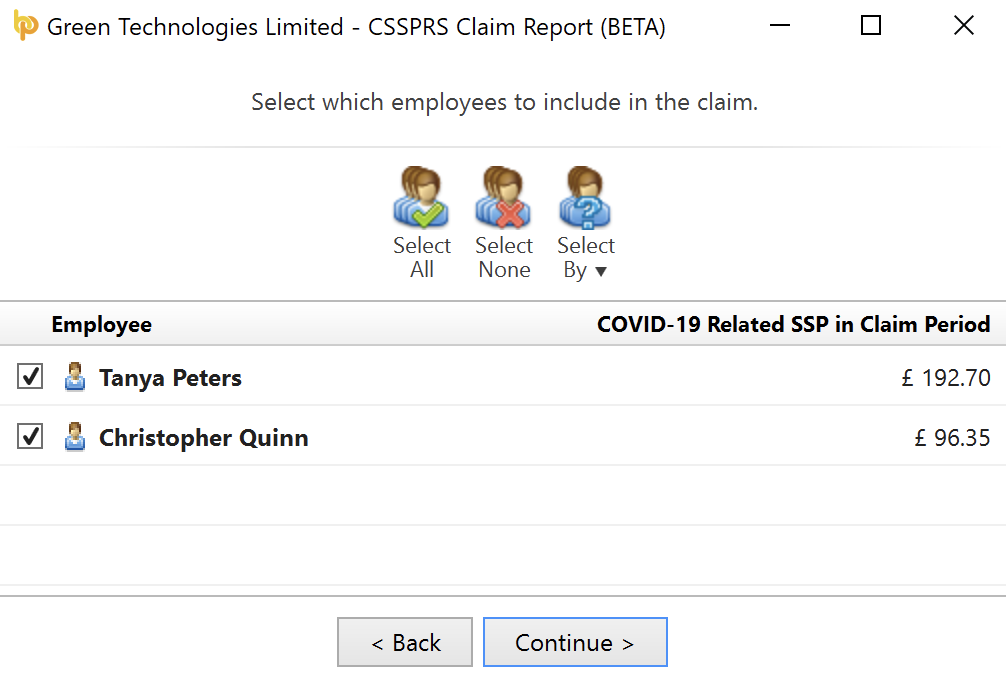Click the question-mark Select By icon
The width and height of the screenshot is (1006, 682).
click(585, 198)
